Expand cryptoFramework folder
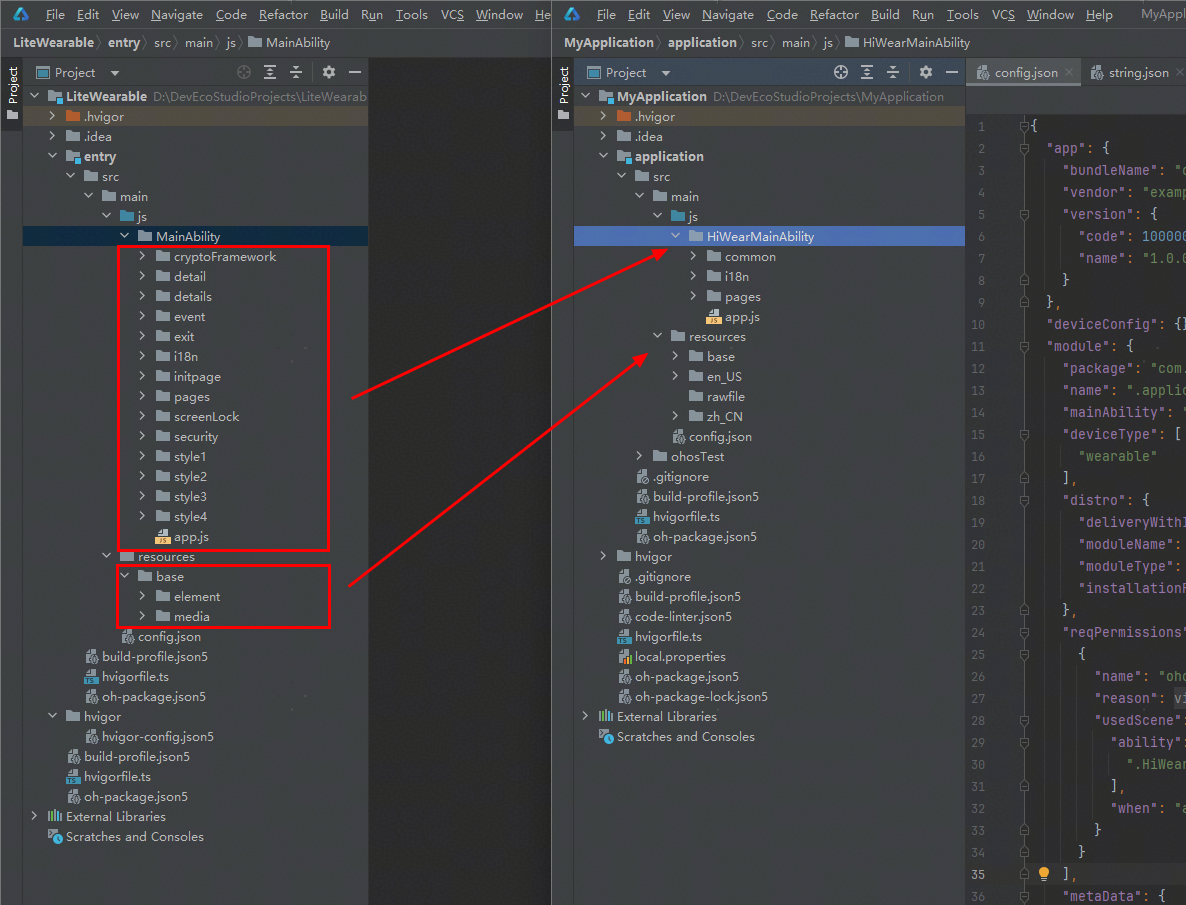The height and width of the screenshot is (905, 1186). pyautogui.click(x=142, y=257)
